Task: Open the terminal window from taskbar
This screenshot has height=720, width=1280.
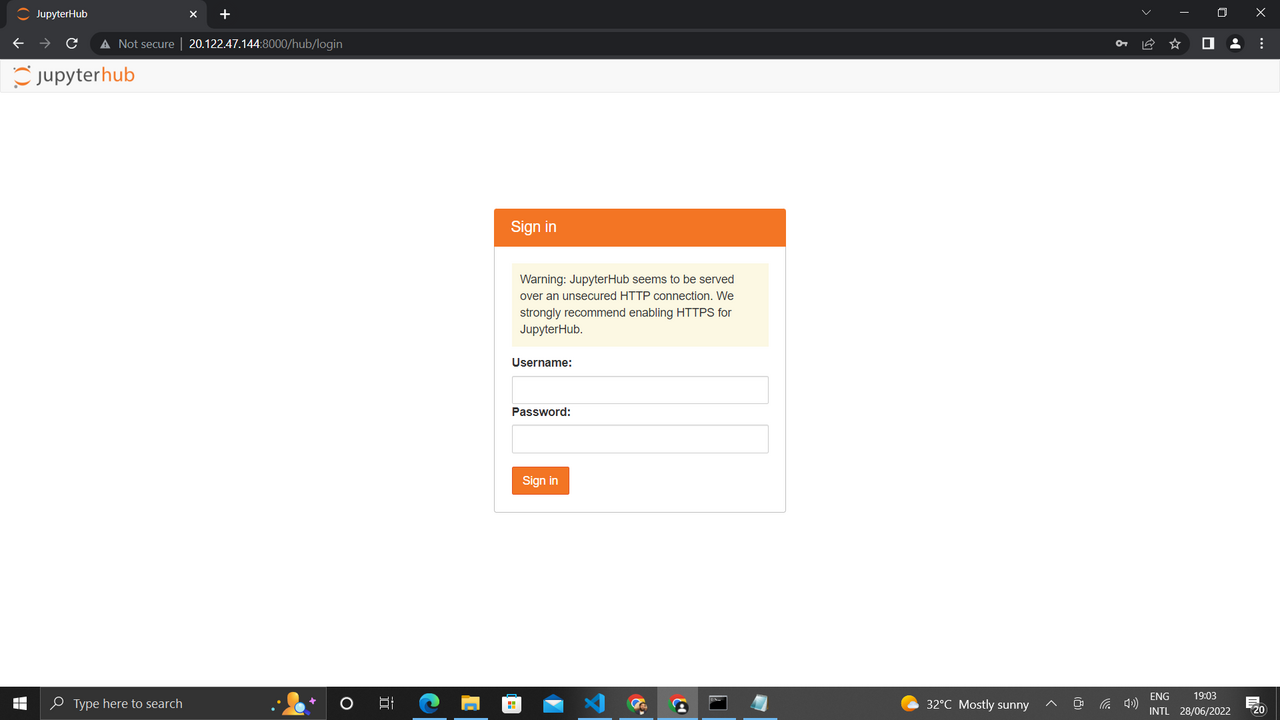Action: point(718,704)
